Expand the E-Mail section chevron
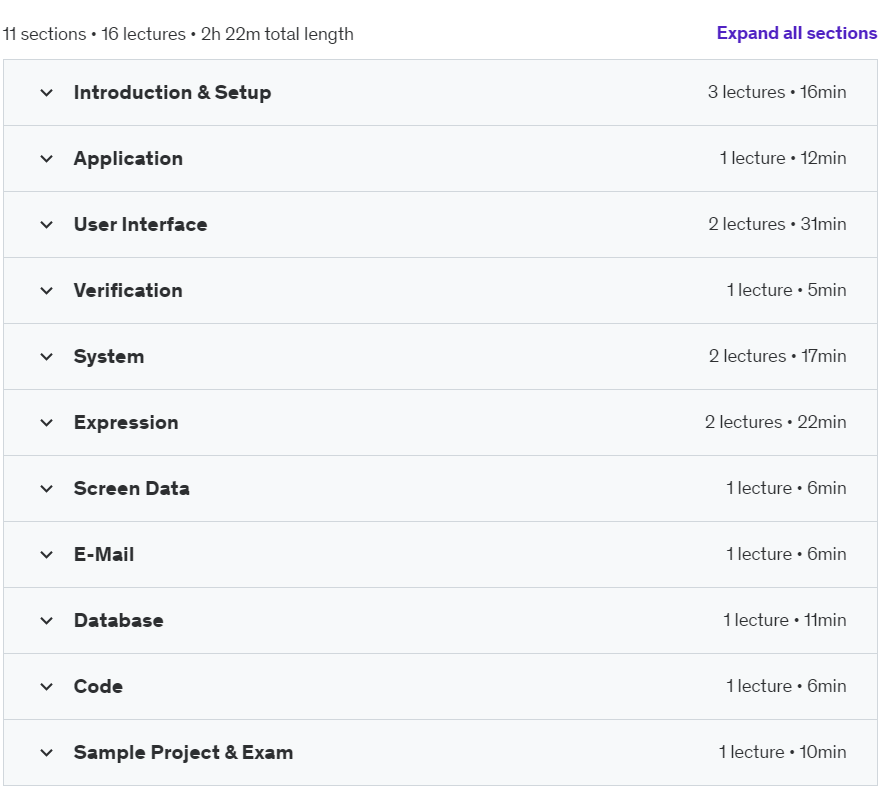Screen dimensions: 882x791 [47, 554]
